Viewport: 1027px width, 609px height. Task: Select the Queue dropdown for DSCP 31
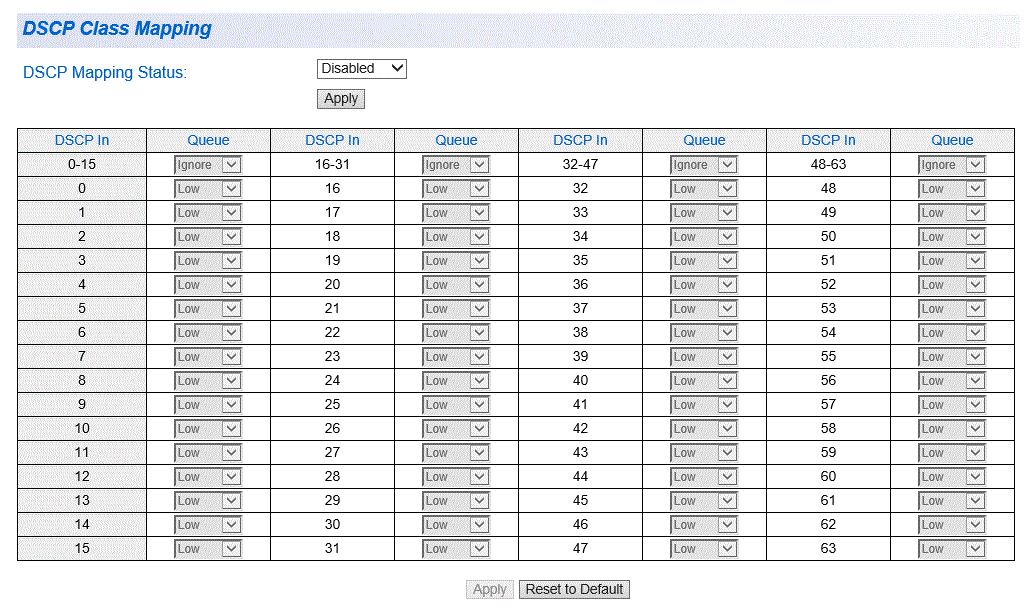456,549
